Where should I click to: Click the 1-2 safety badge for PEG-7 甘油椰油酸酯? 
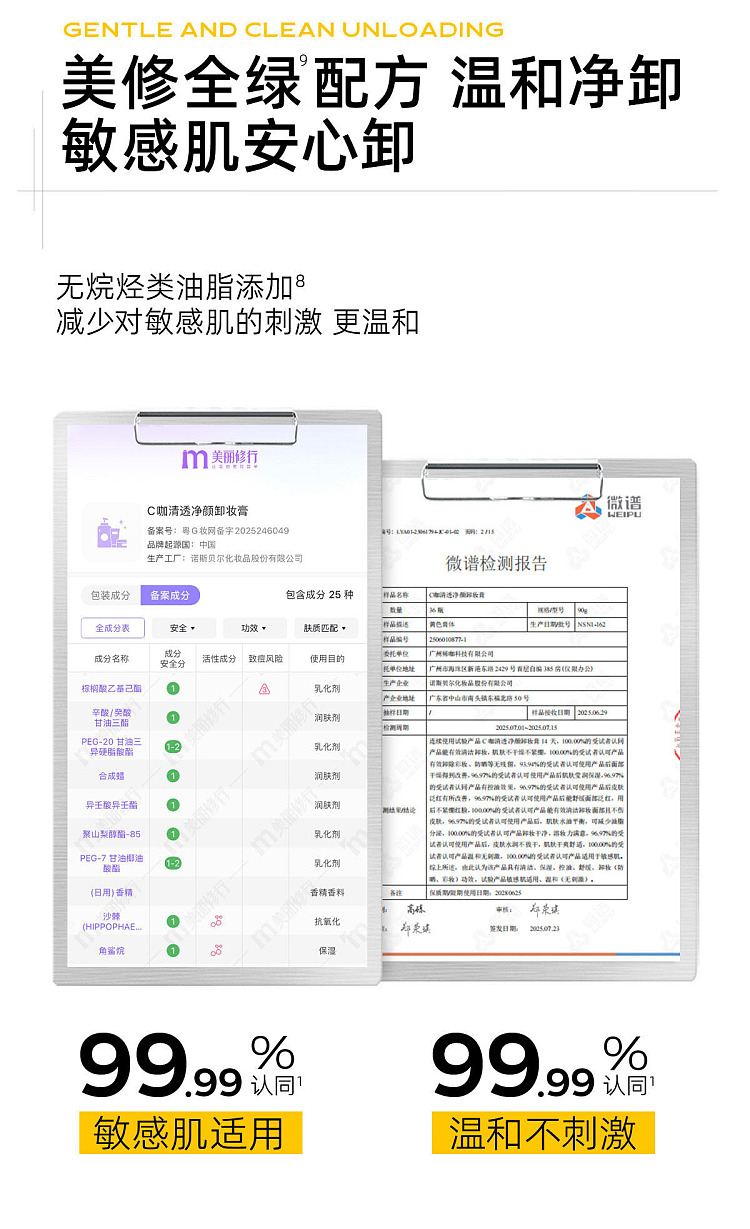(x=173, y=863)
